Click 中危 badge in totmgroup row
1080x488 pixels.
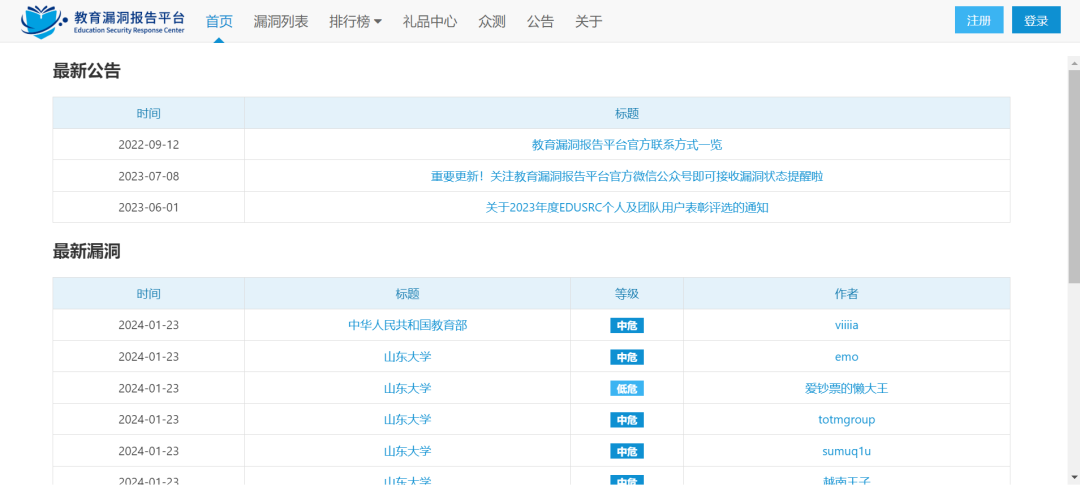(x=627, y=420)
